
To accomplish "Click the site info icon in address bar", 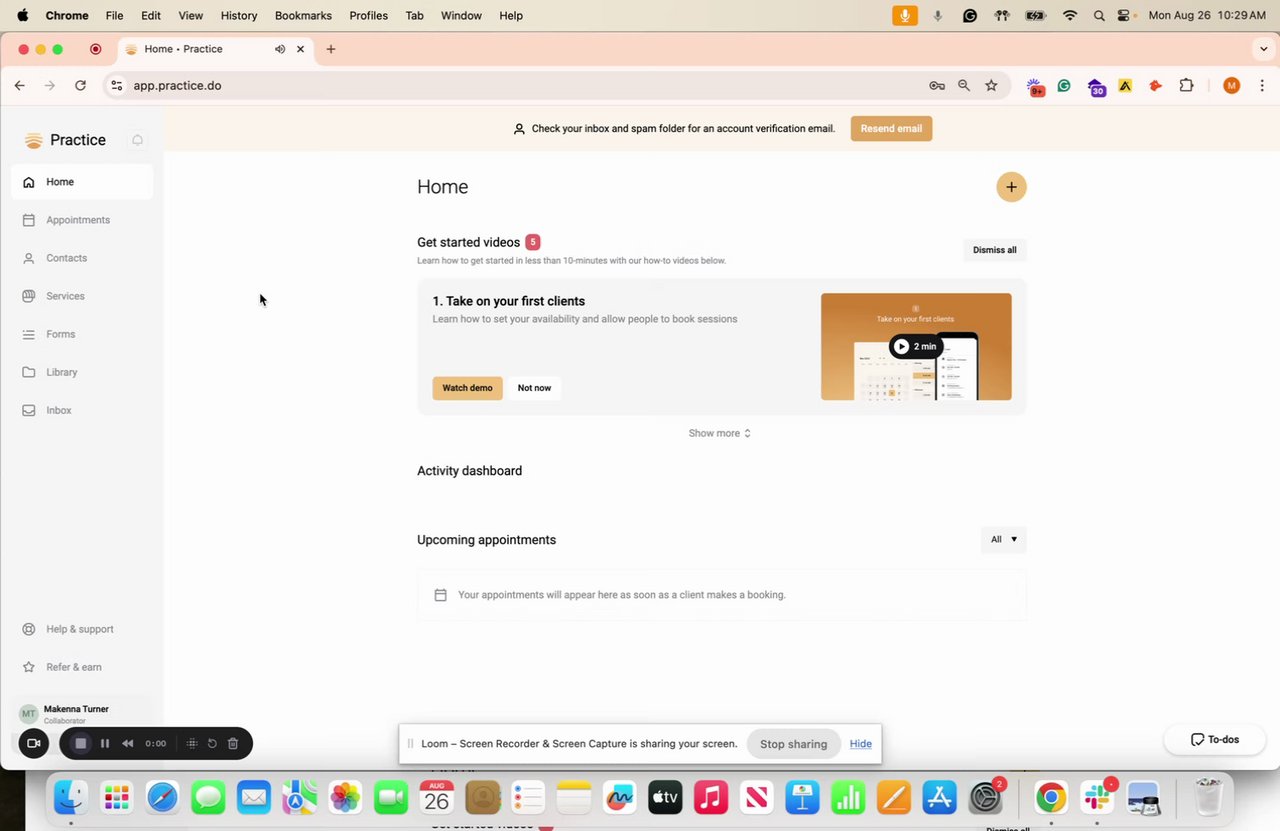I will (116, 85).
